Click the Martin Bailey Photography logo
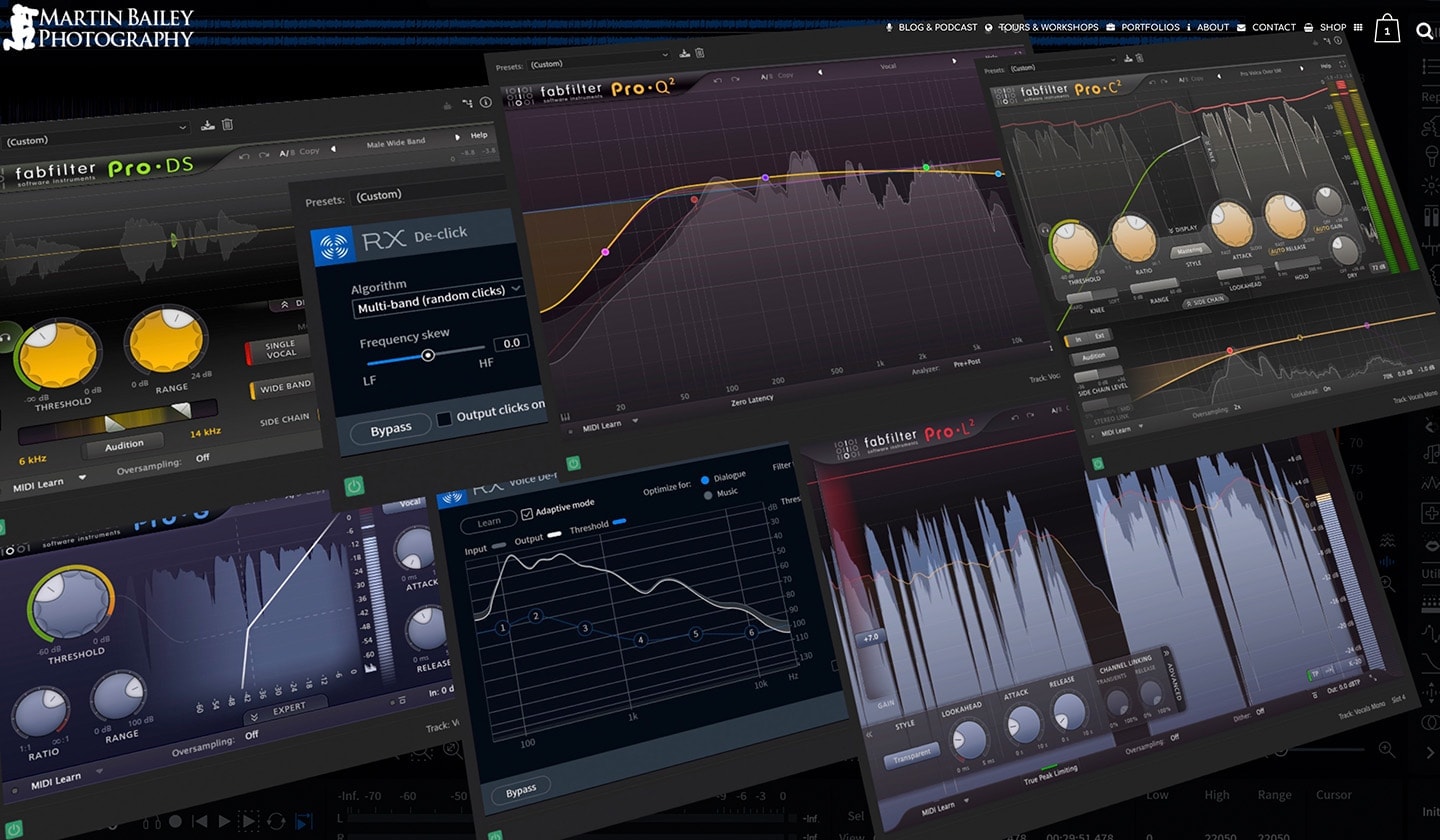This screenshot has width=1440, height=840. (98, 27)
